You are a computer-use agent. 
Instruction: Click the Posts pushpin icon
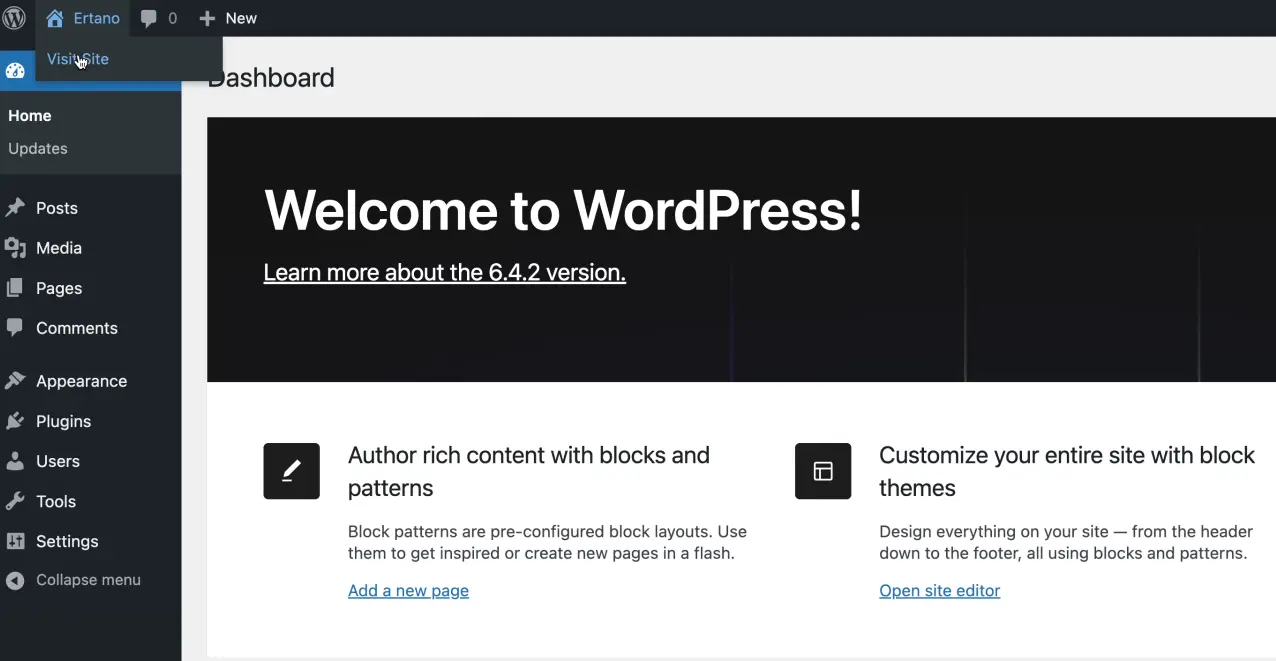click(x=15, y=208)
